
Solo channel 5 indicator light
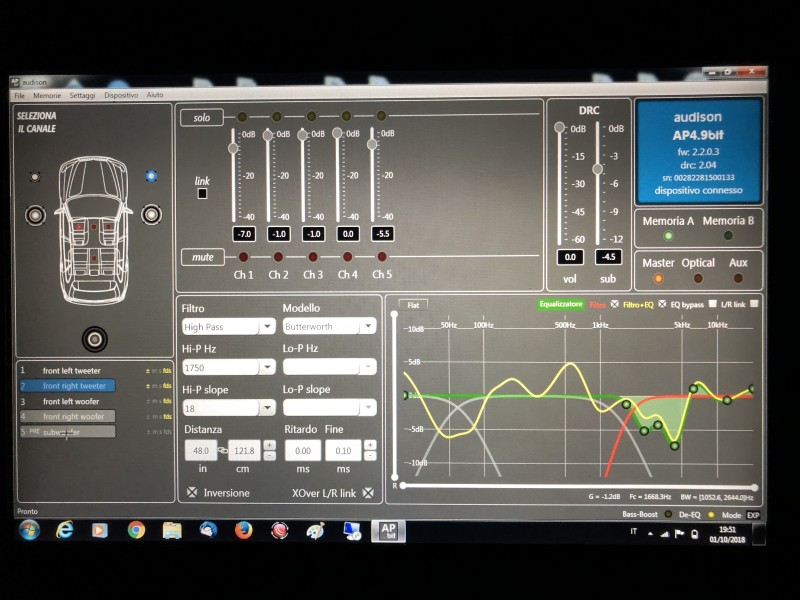pos(381,116)
